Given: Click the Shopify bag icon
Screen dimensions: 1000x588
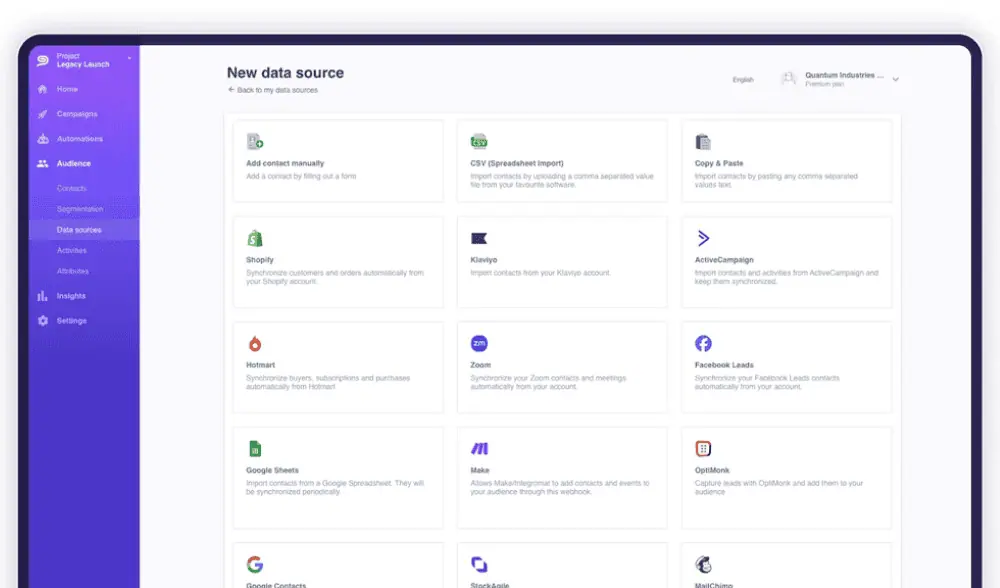Looking at the screenshot, I should [x=254, y=239].
